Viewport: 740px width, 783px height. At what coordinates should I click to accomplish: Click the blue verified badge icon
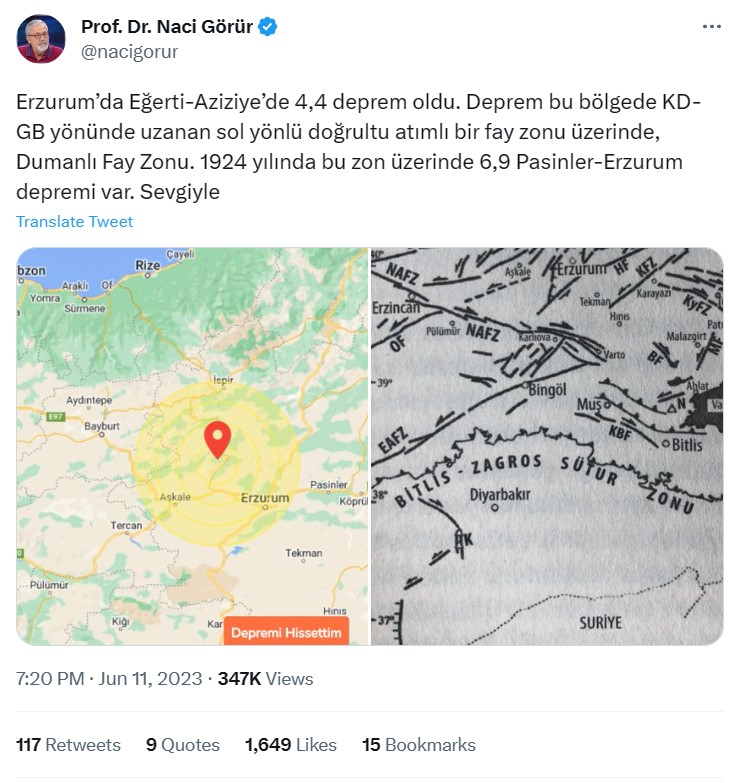coord(268,26)
